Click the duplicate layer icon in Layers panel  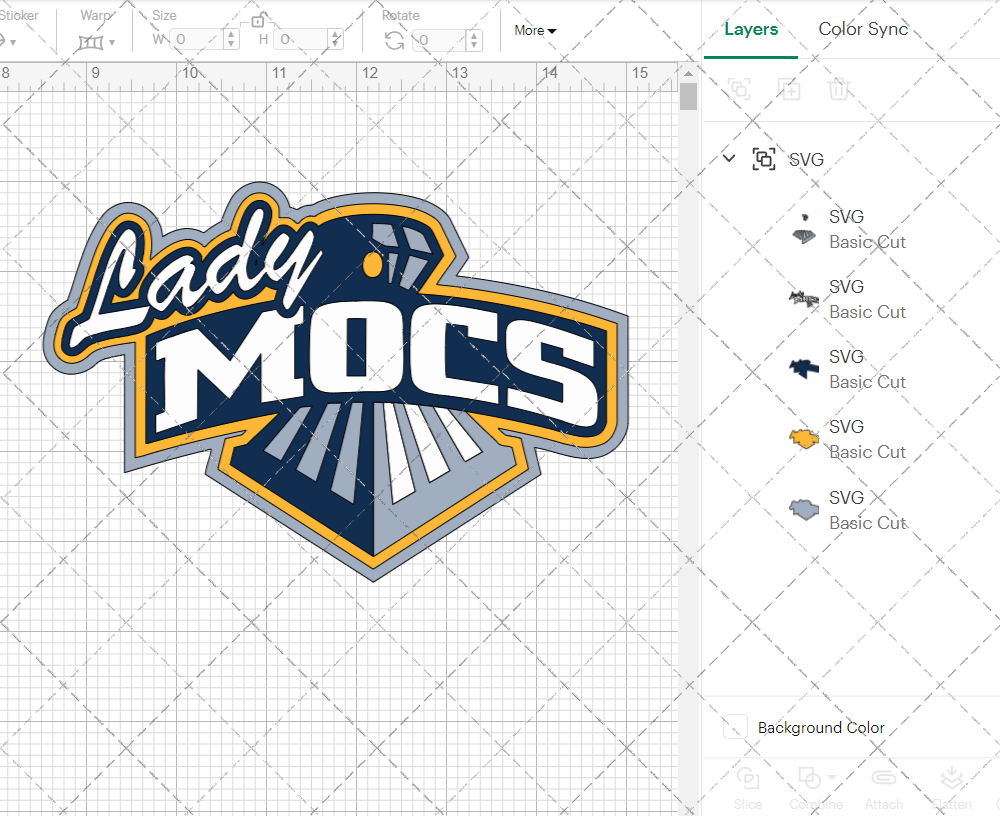point(789,89)
